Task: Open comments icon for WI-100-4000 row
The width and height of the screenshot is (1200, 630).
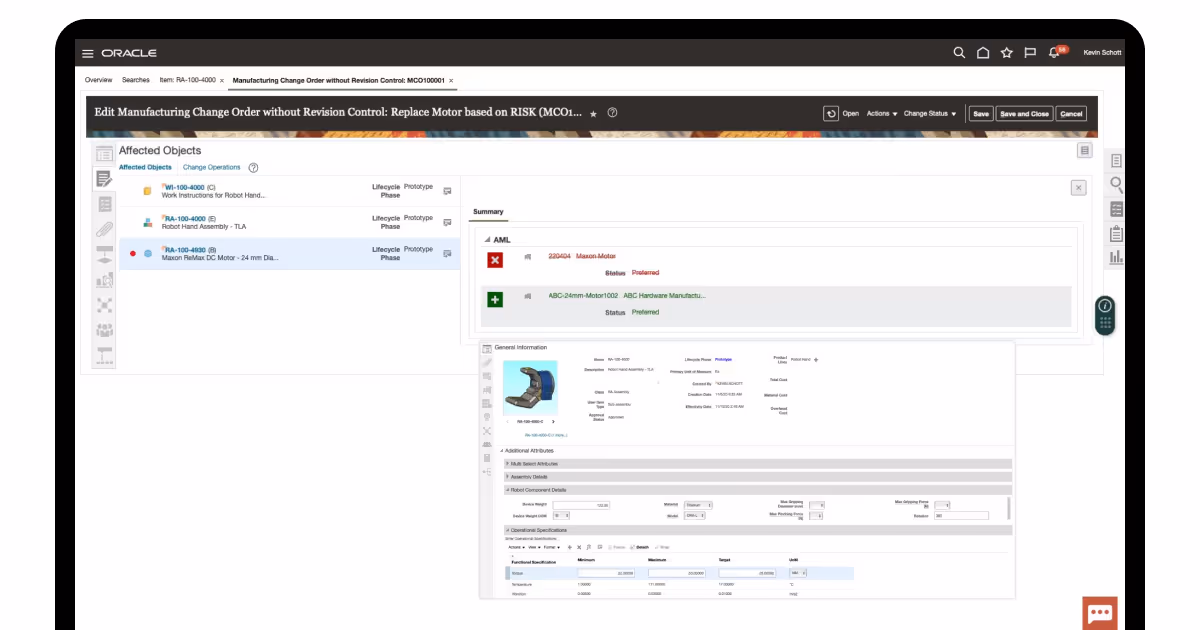Action: coord(447,190)
